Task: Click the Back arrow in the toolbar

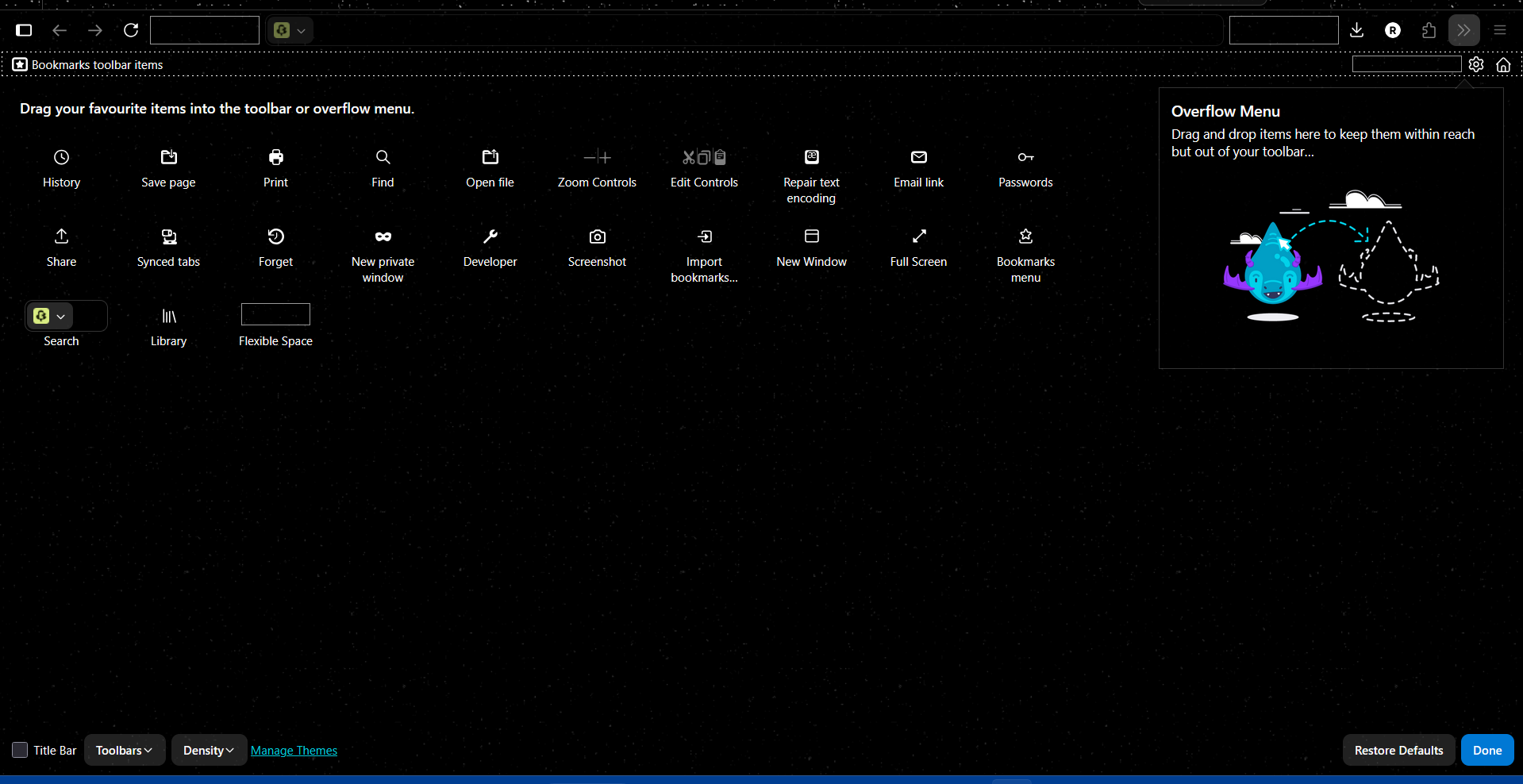Action: 60,30
